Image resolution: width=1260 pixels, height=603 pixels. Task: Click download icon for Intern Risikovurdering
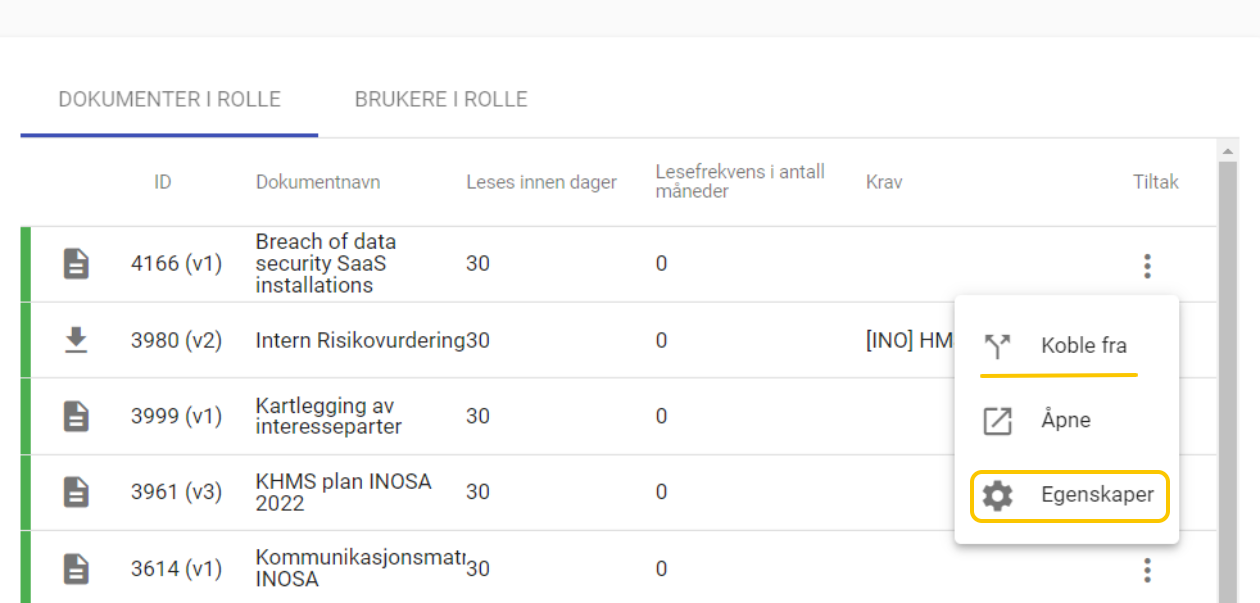point(76,341)
